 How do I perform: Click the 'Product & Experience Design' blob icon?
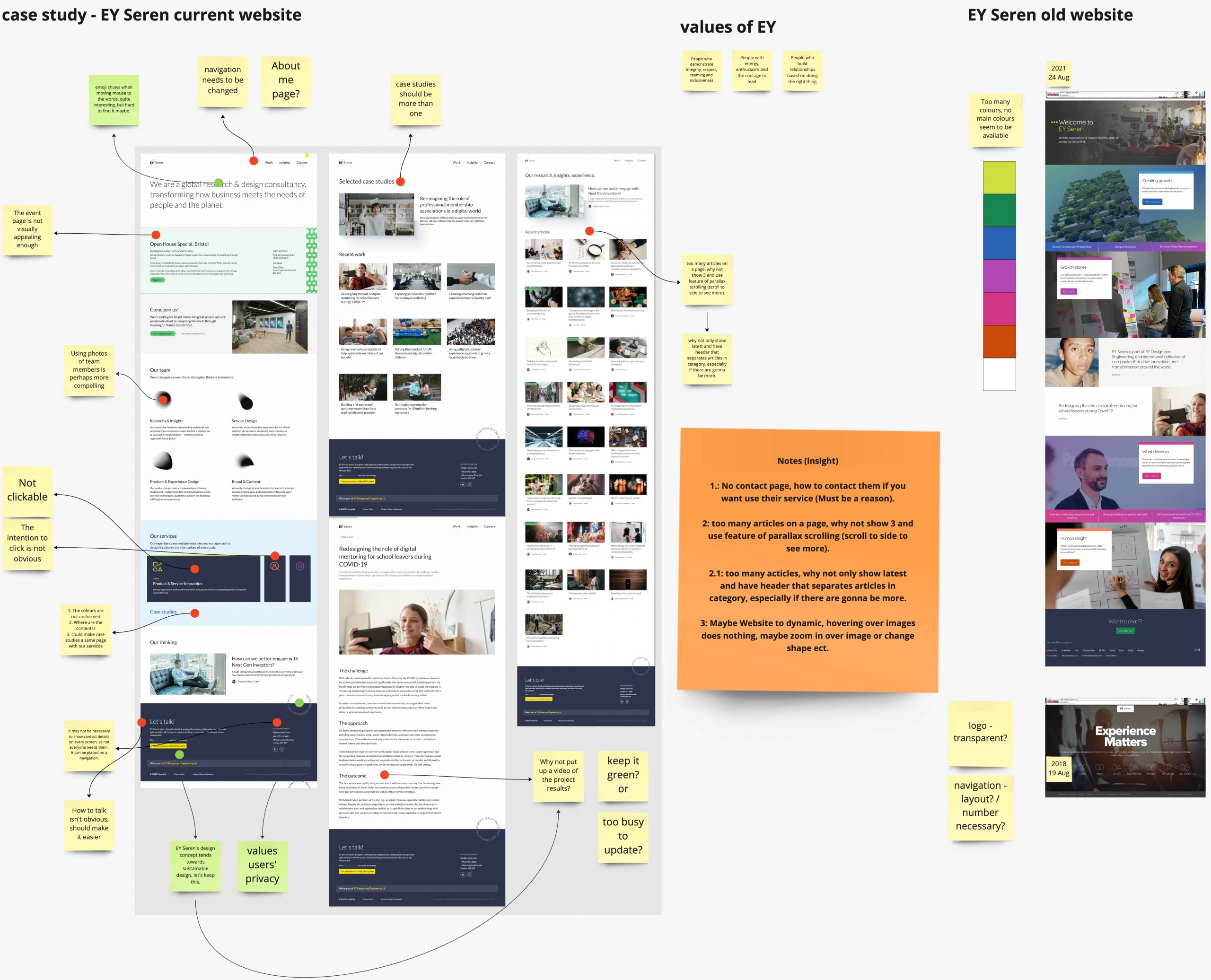[163, 461]
